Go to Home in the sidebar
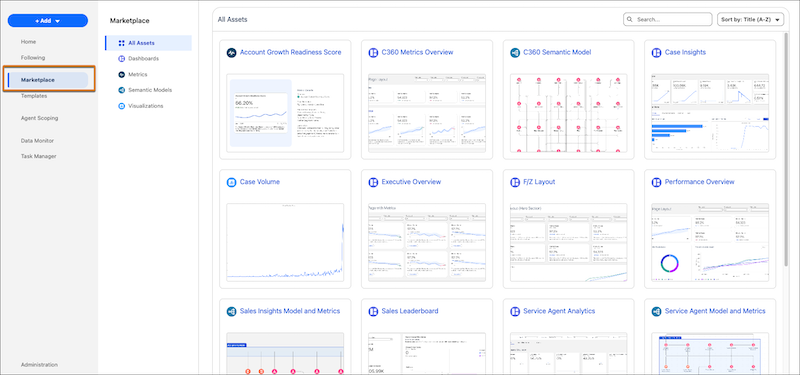Viewport: 800px width, 375px height. tap(29, 42)
